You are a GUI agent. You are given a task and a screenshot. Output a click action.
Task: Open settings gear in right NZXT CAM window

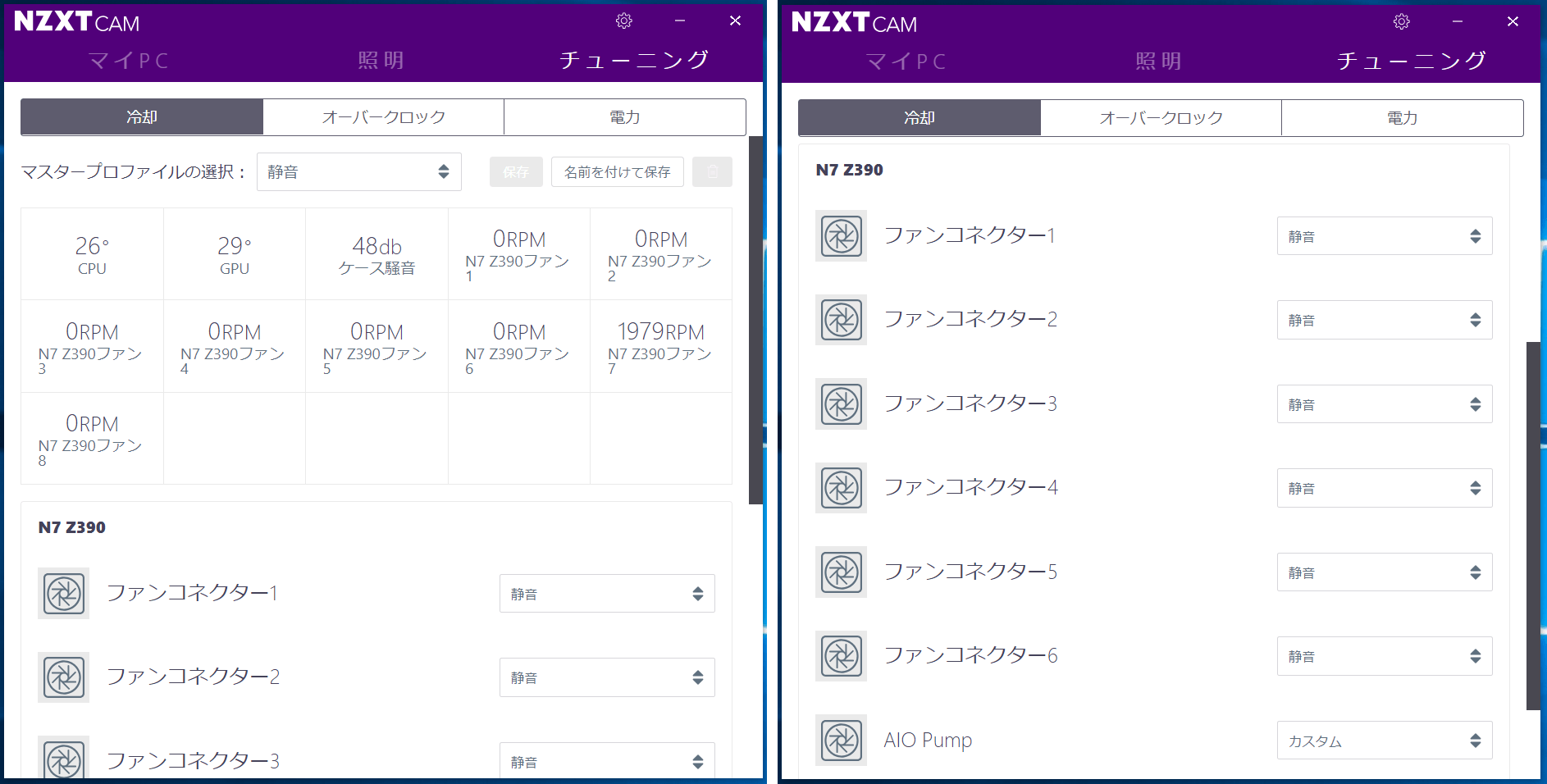1402,21
